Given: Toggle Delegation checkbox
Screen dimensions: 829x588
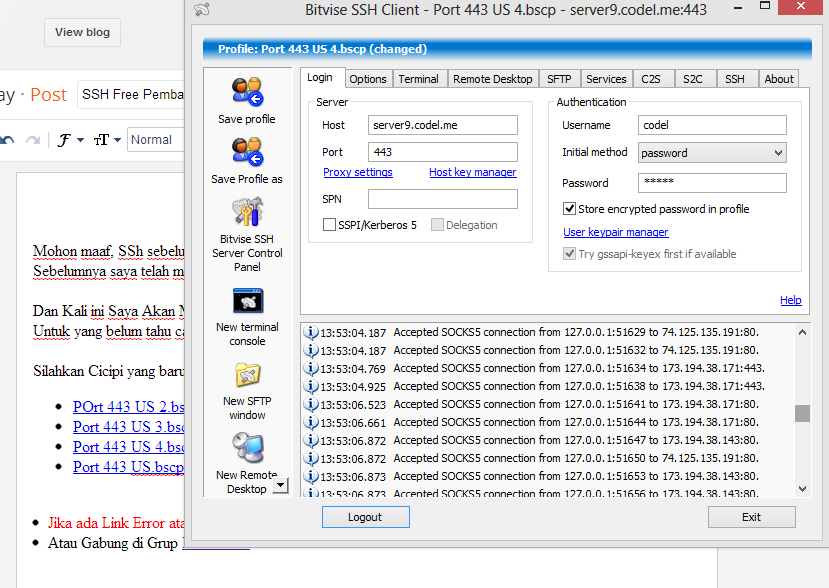Looking at the screenshot, I should (437, 225).
